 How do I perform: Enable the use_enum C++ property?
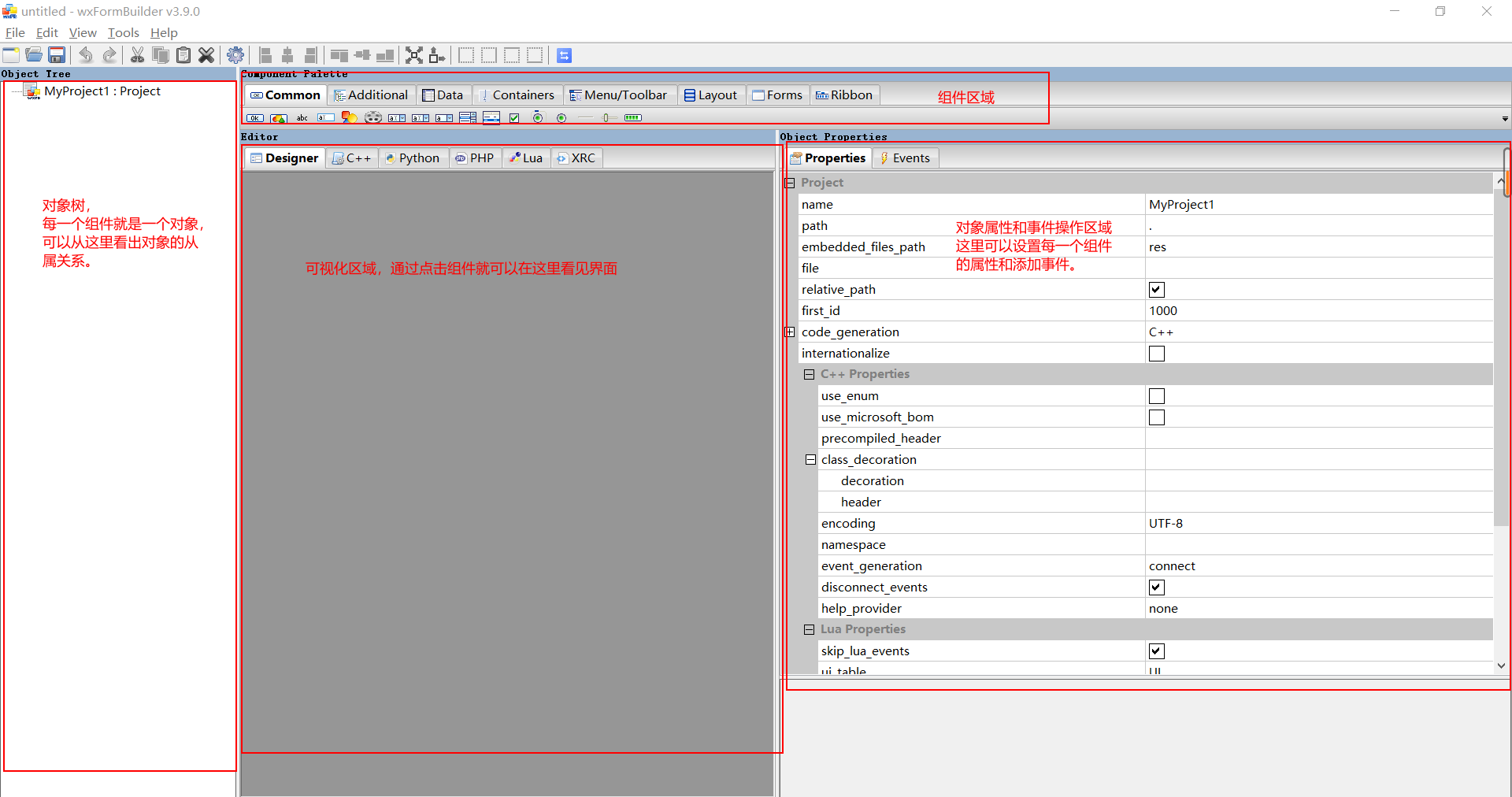(x=1156, y=395)
